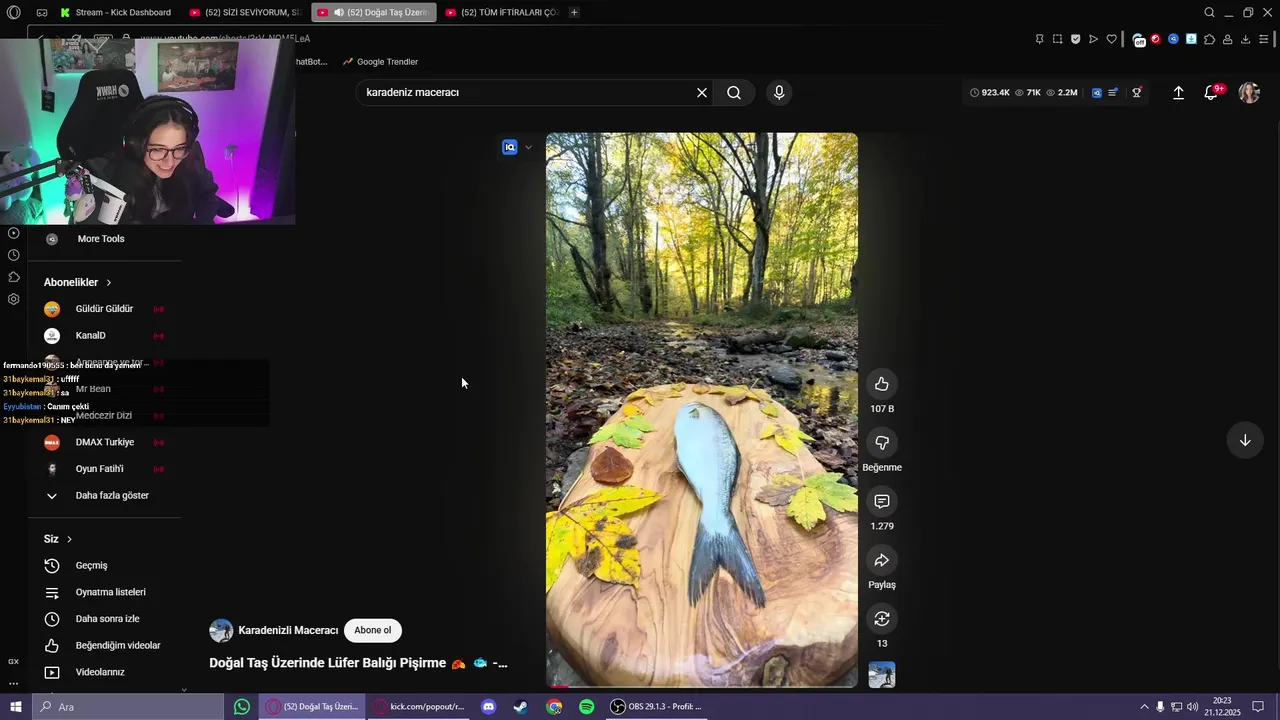Image resolution: width=1280 pixels, height=720 pixels.
Task: Open Opera easy setup sliders icon
Action: pyautogui.click(x=1264, y=39)
